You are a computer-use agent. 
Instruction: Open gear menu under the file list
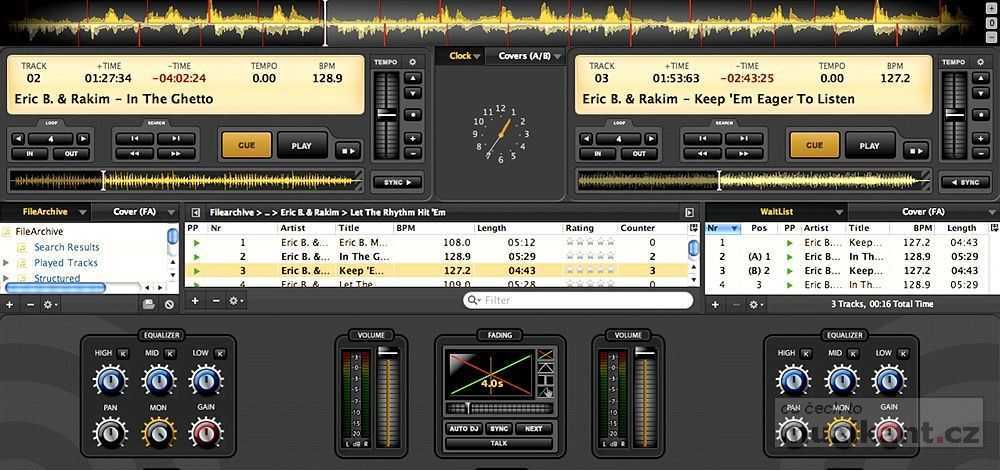(236, 300)
